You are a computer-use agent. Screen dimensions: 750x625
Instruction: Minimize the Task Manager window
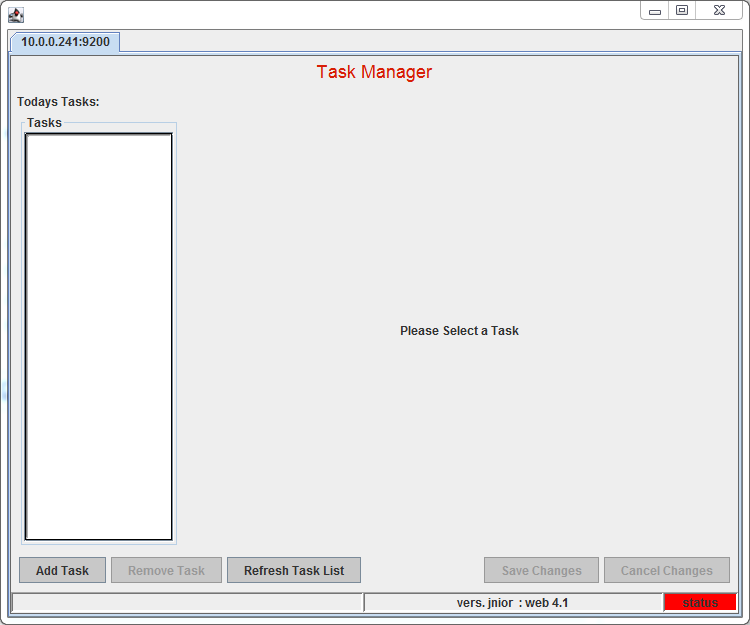pyautogui.click(x=655, y=11)
